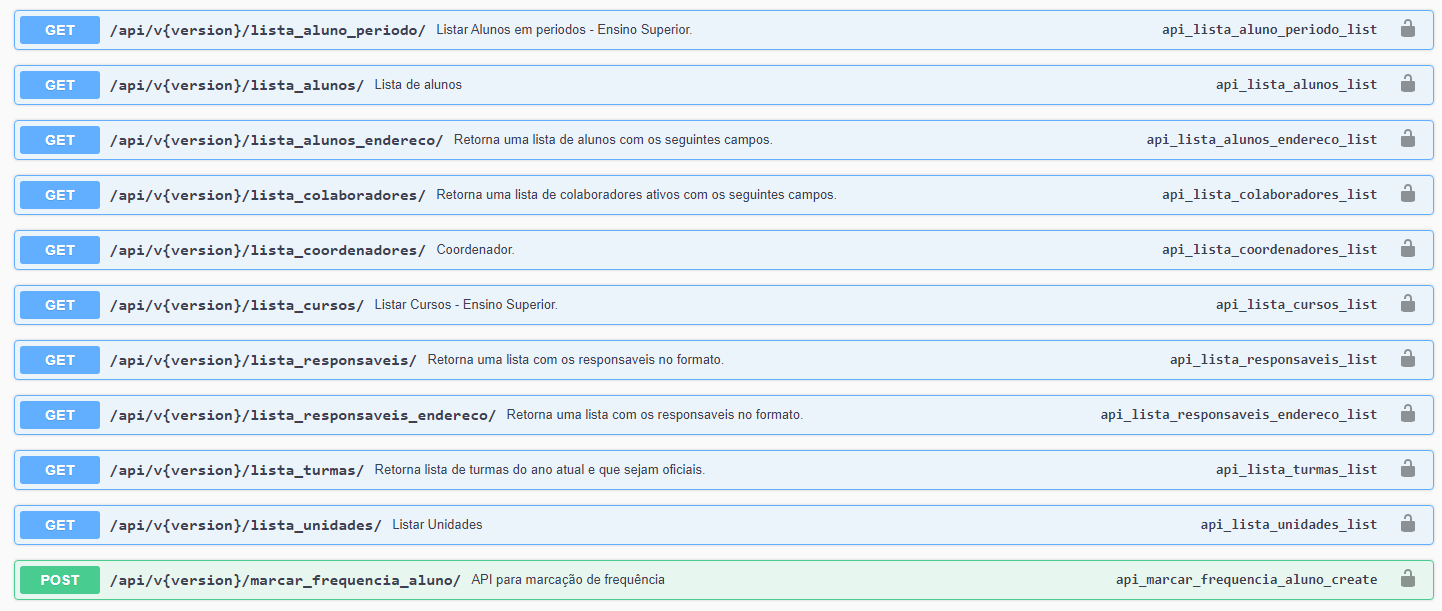Expand /api/v{version}/lista_coordenadores/ path
The height and width of the screenshot is (611, 1442).
pyautogui.click(x=267, y=250)
